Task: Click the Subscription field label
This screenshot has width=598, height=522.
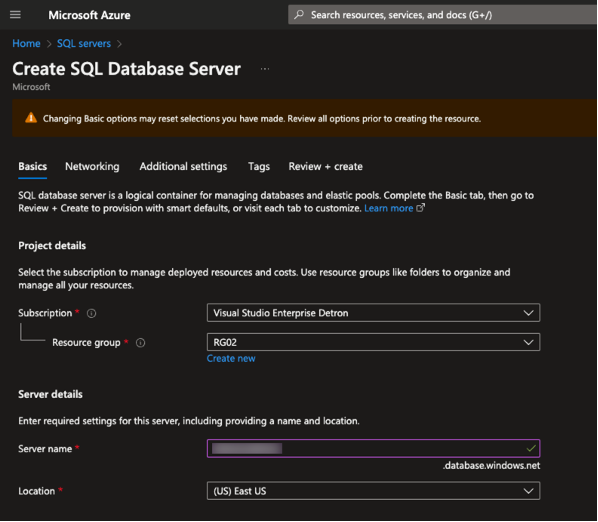Action: [45, 313]
